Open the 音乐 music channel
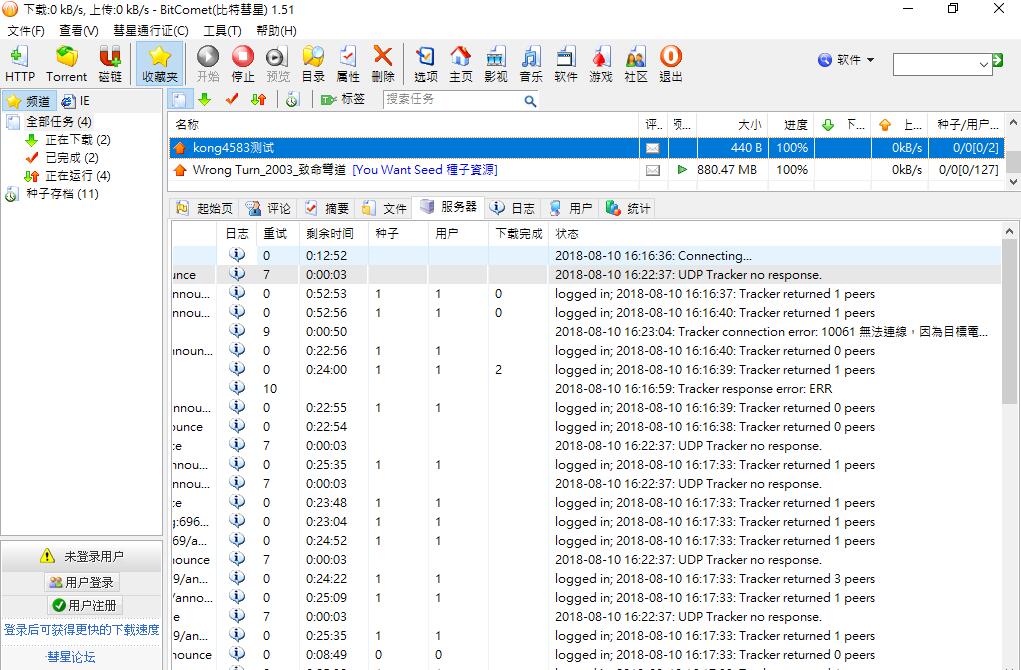This screenshot has height=670, width=1021. click(531, 64)
